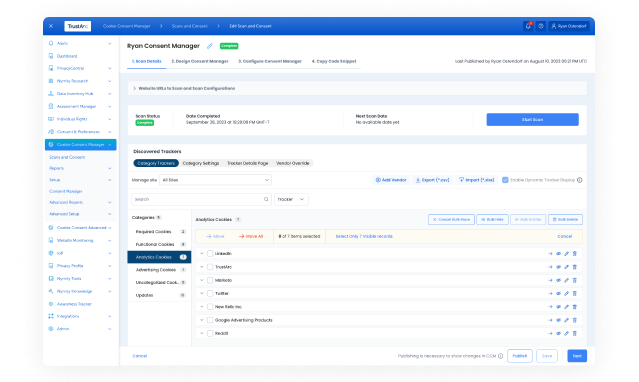
Task: Tick the Reddit checkbox
Action: 210,333
